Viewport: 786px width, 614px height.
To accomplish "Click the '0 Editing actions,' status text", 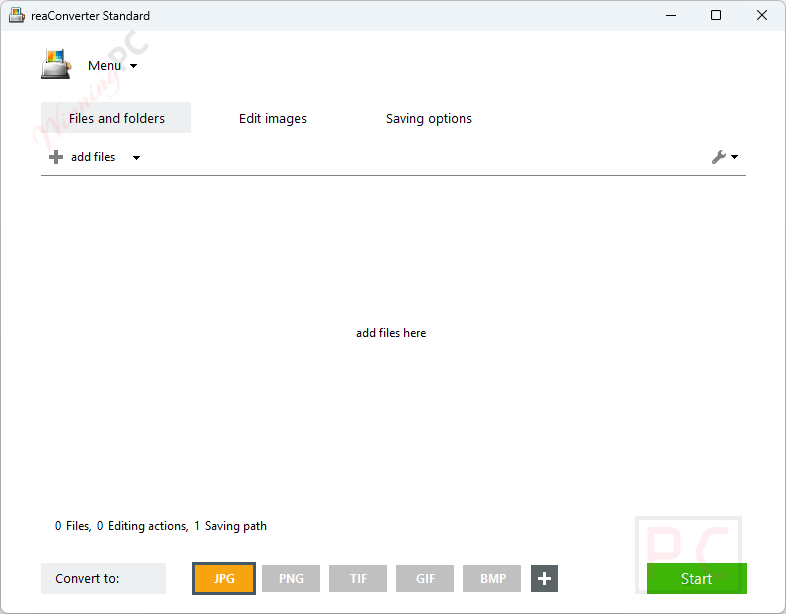I will [x=142, y=526].
